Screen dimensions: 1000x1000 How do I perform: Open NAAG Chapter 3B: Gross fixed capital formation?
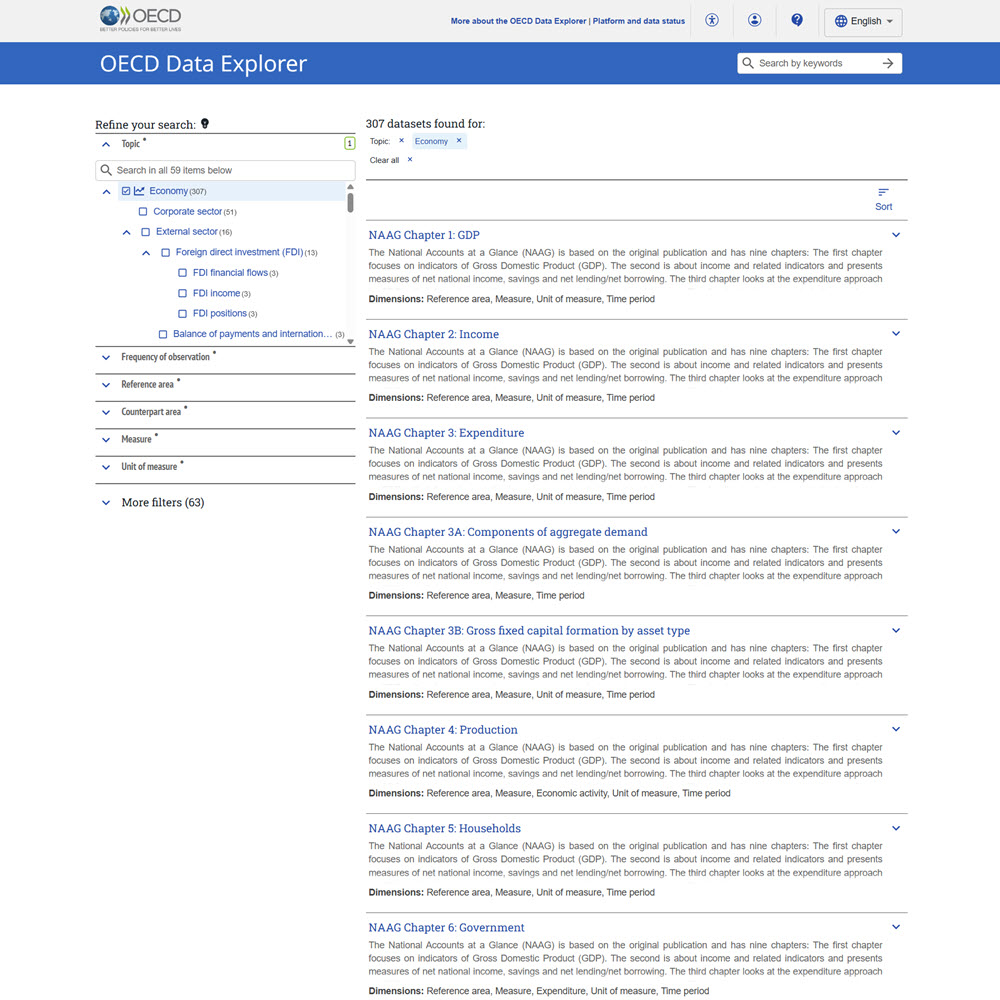pos(529,631)
